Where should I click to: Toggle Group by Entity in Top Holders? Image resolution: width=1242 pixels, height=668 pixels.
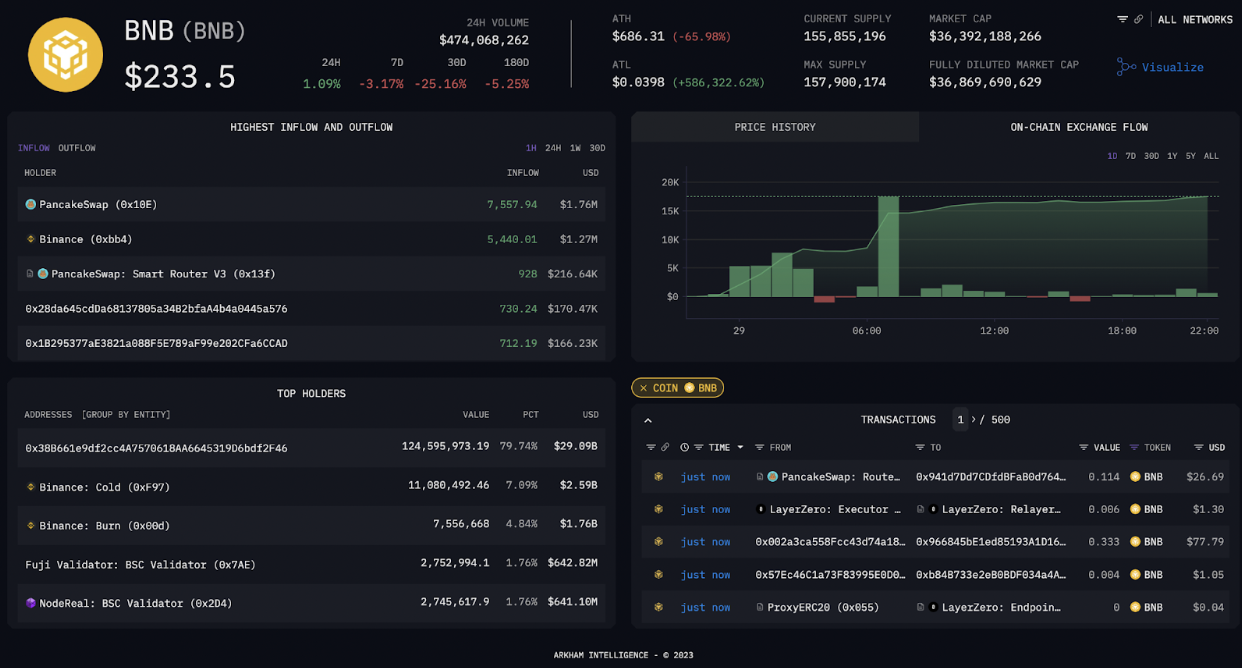[126, 414]
